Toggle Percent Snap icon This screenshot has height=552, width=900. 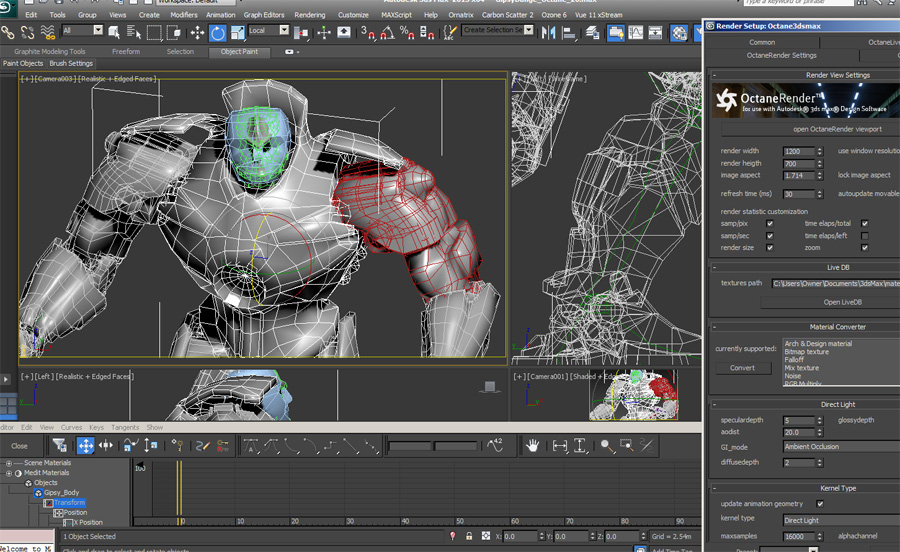[x=407, y=33]
